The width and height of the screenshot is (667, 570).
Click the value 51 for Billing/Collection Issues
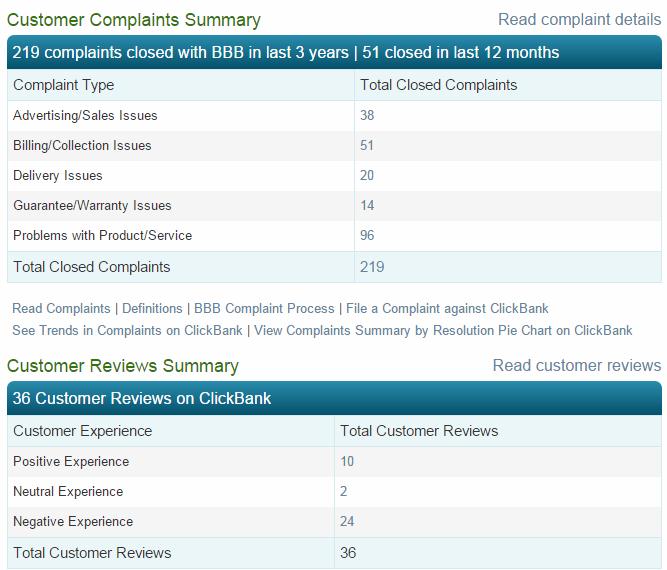pyautogui.click(x=367, y=145)
